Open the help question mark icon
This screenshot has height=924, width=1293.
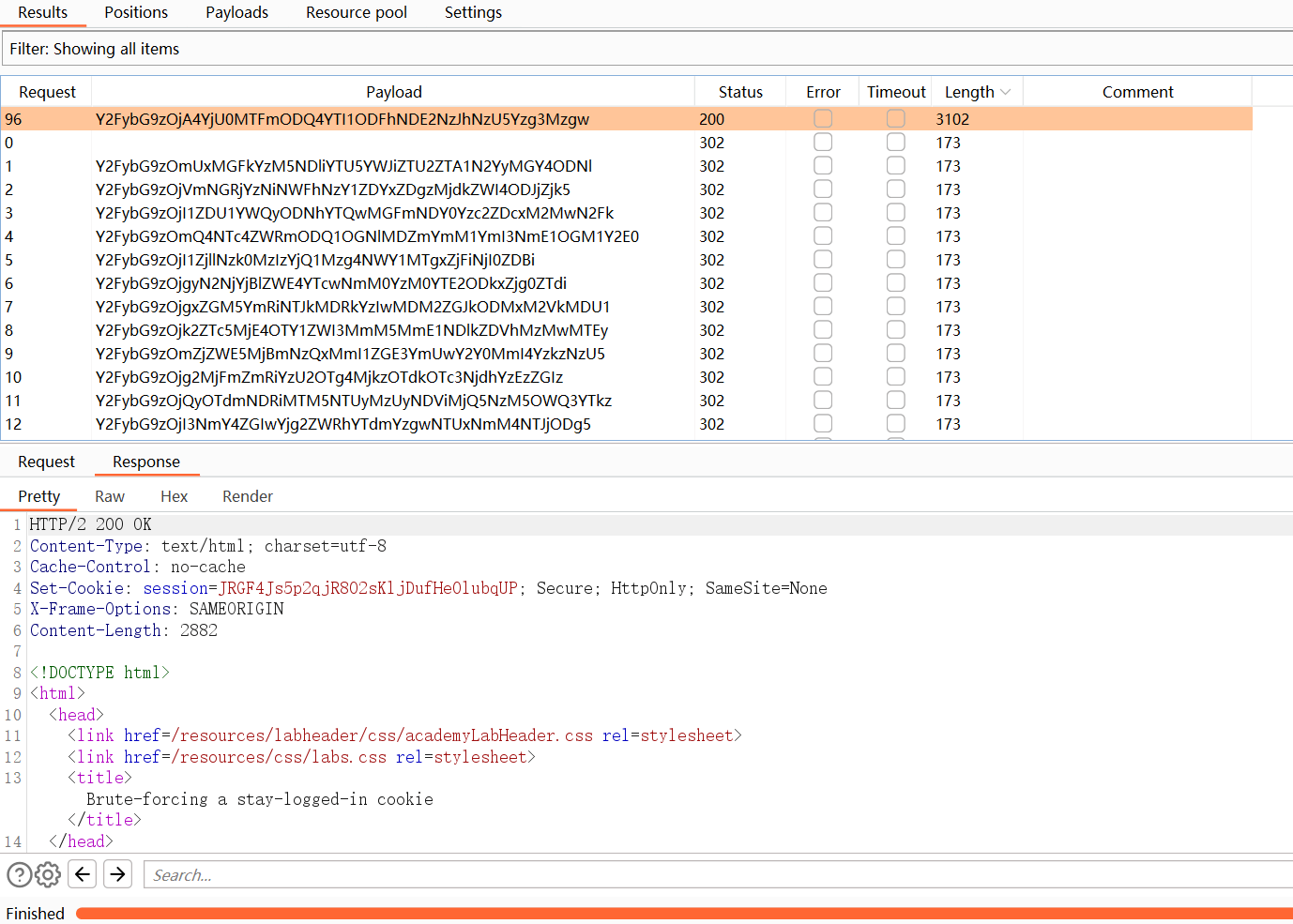pos(19,875)
